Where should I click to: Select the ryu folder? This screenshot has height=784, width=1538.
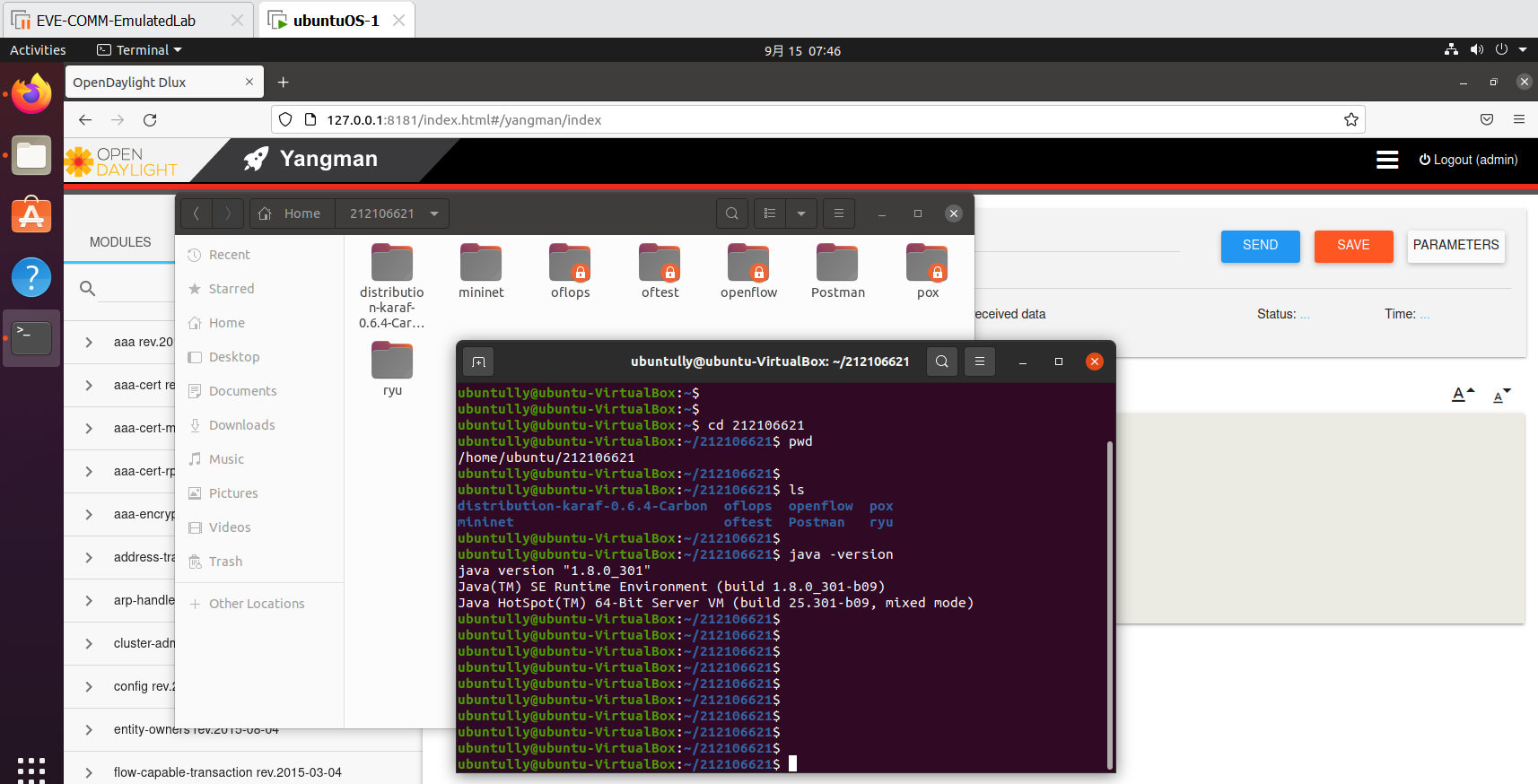coord(392,369)
